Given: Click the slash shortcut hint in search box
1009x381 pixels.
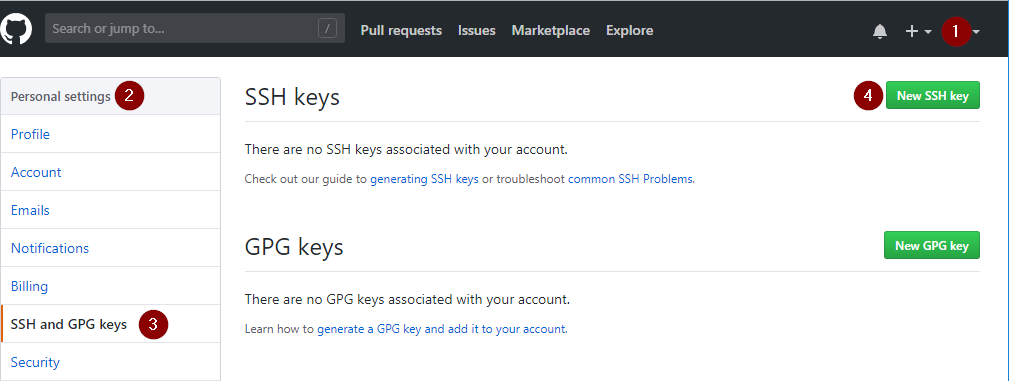Looking at the screenshot, I should 328,29.
